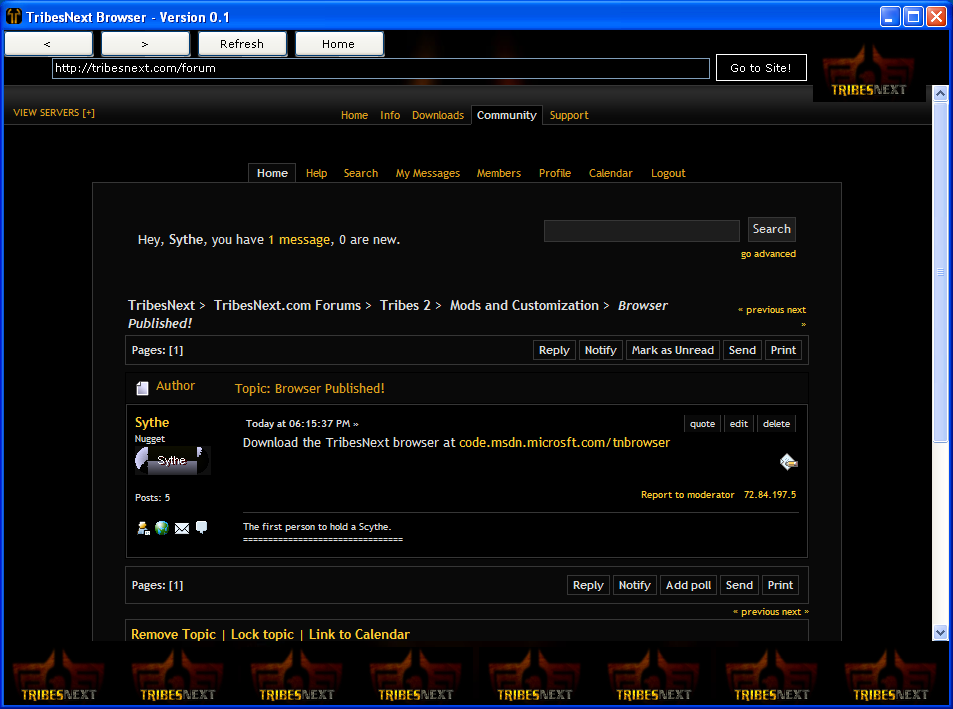This screenshot has width=953, height=709.
Task: Click the website globe icon
Action: [162, 528]
